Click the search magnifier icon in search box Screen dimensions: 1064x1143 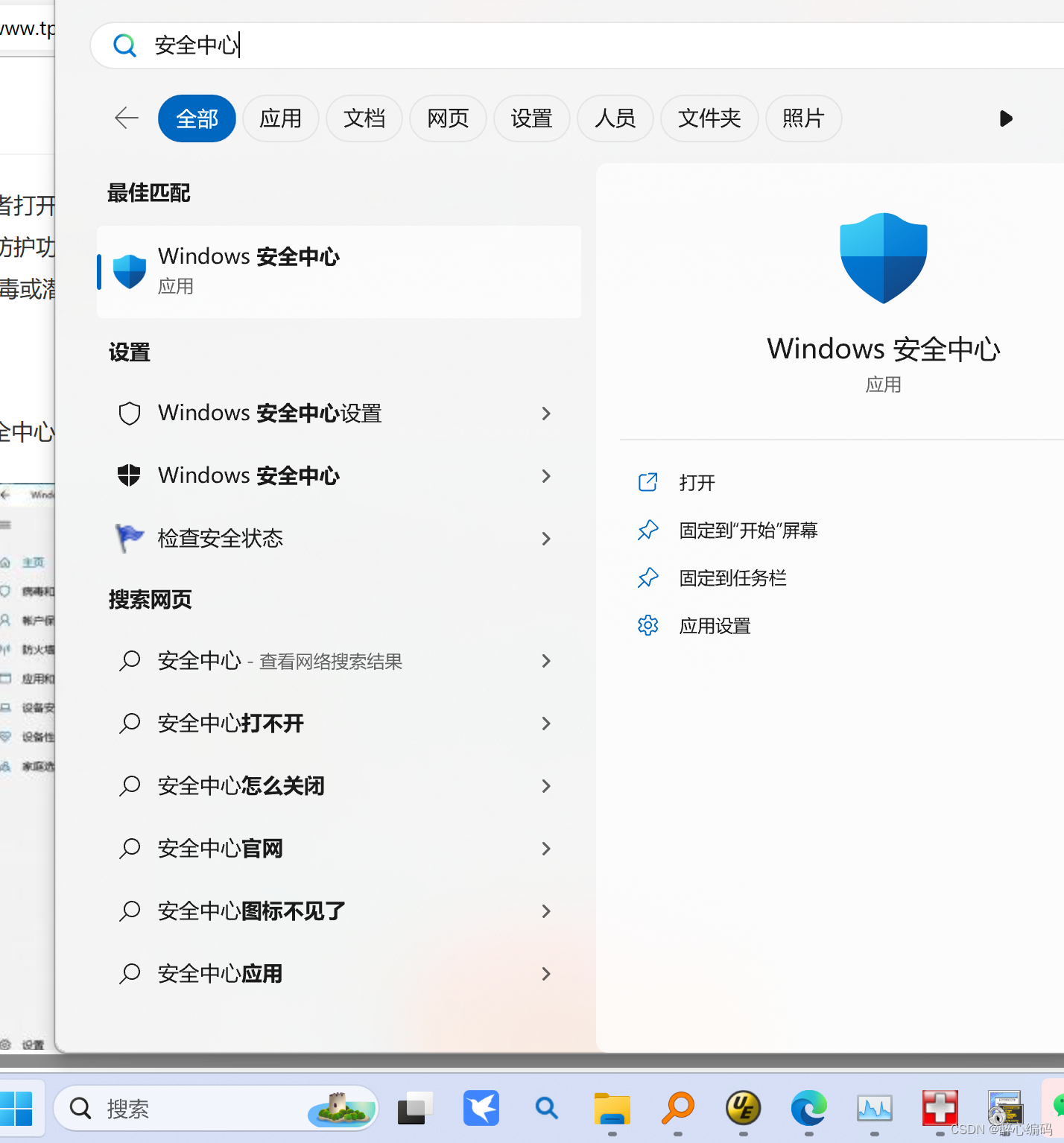124,45
